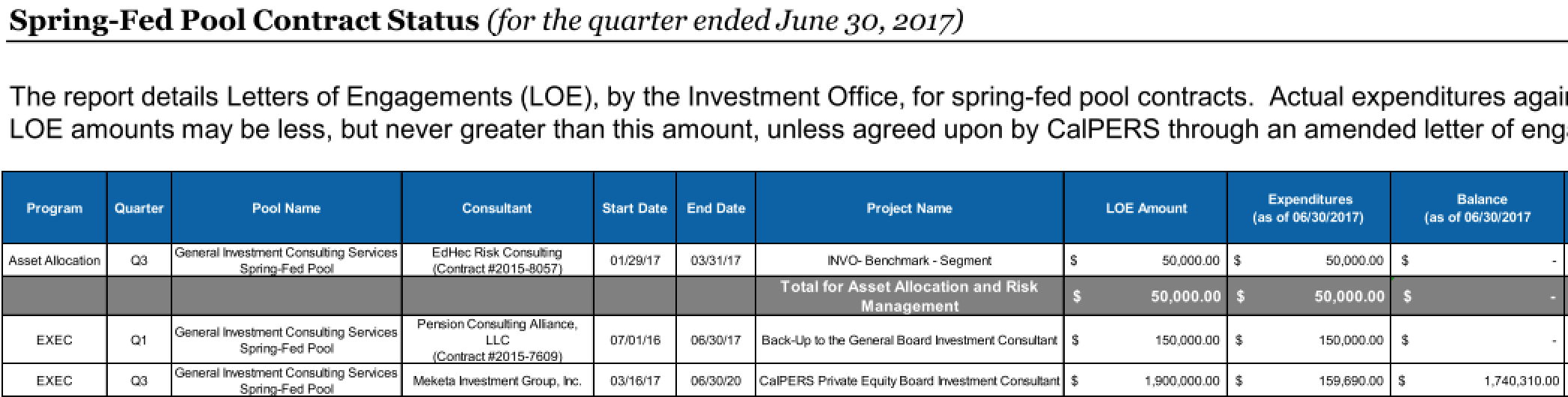Click the Balance (as of 06/30/2017 header
Image resolution: width=1568 pixels, height=397 pixels.
point(1479,208)
